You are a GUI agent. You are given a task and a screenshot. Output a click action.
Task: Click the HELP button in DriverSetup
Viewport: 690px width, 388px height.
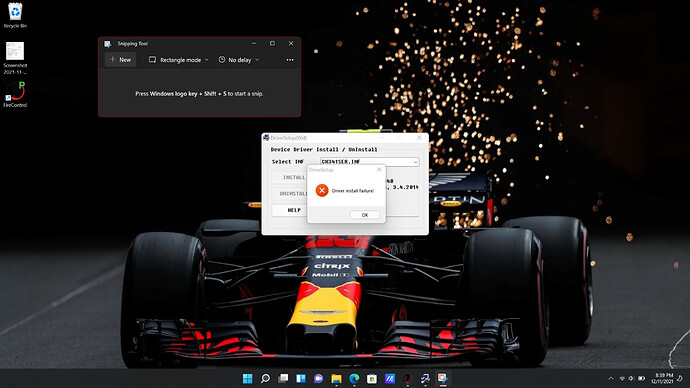(294, 210)
